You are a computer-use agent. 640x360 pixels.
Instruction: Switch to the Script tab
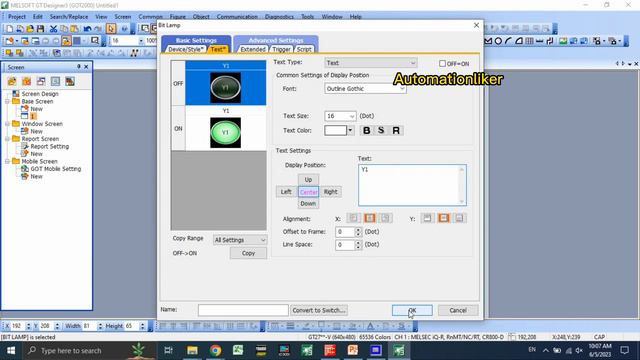304,49
